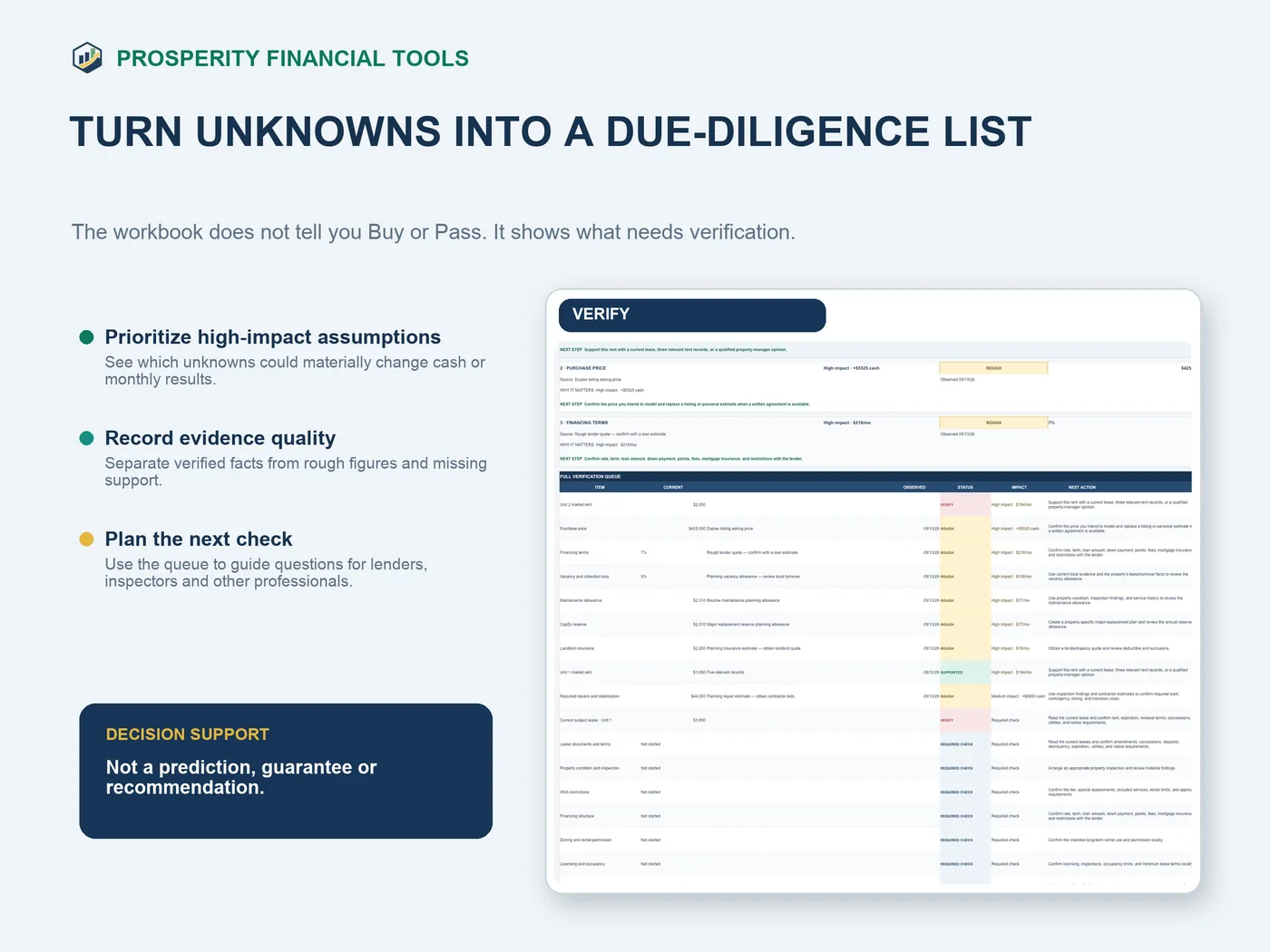The height and width of the screenshot is (952, 1270).
Task: Click the SUPPORTED status for Unit 1 market rent
Action: [x=965, y=673]
